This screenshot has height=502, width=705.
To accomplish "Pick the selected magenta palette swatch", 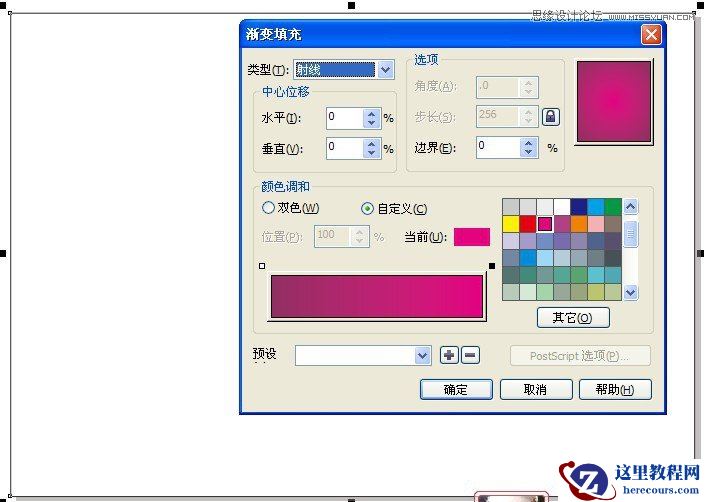I will (545, 224).
